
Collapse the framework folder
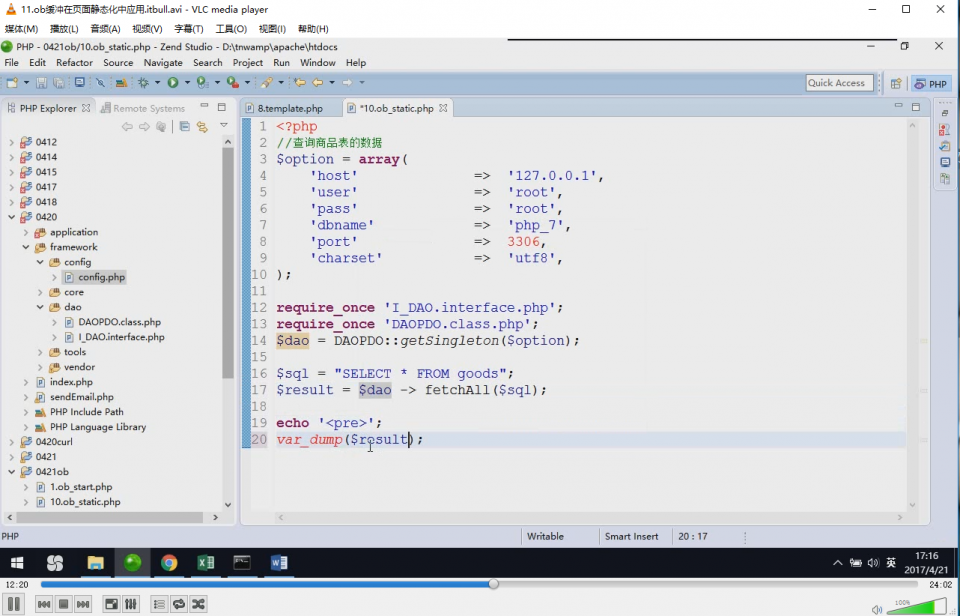(26, 247)
